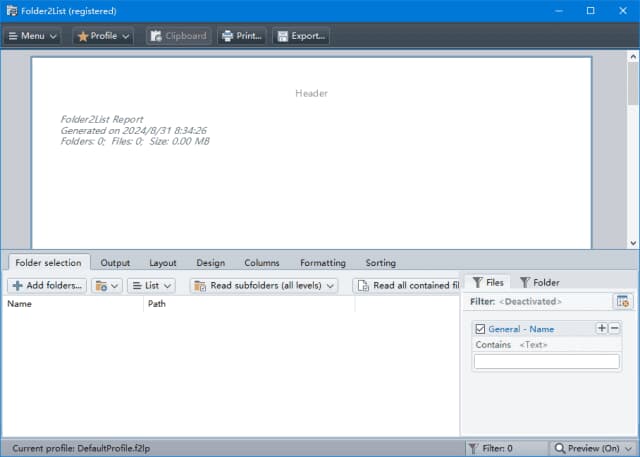Click the Print toolbar button

coord(241,36)
